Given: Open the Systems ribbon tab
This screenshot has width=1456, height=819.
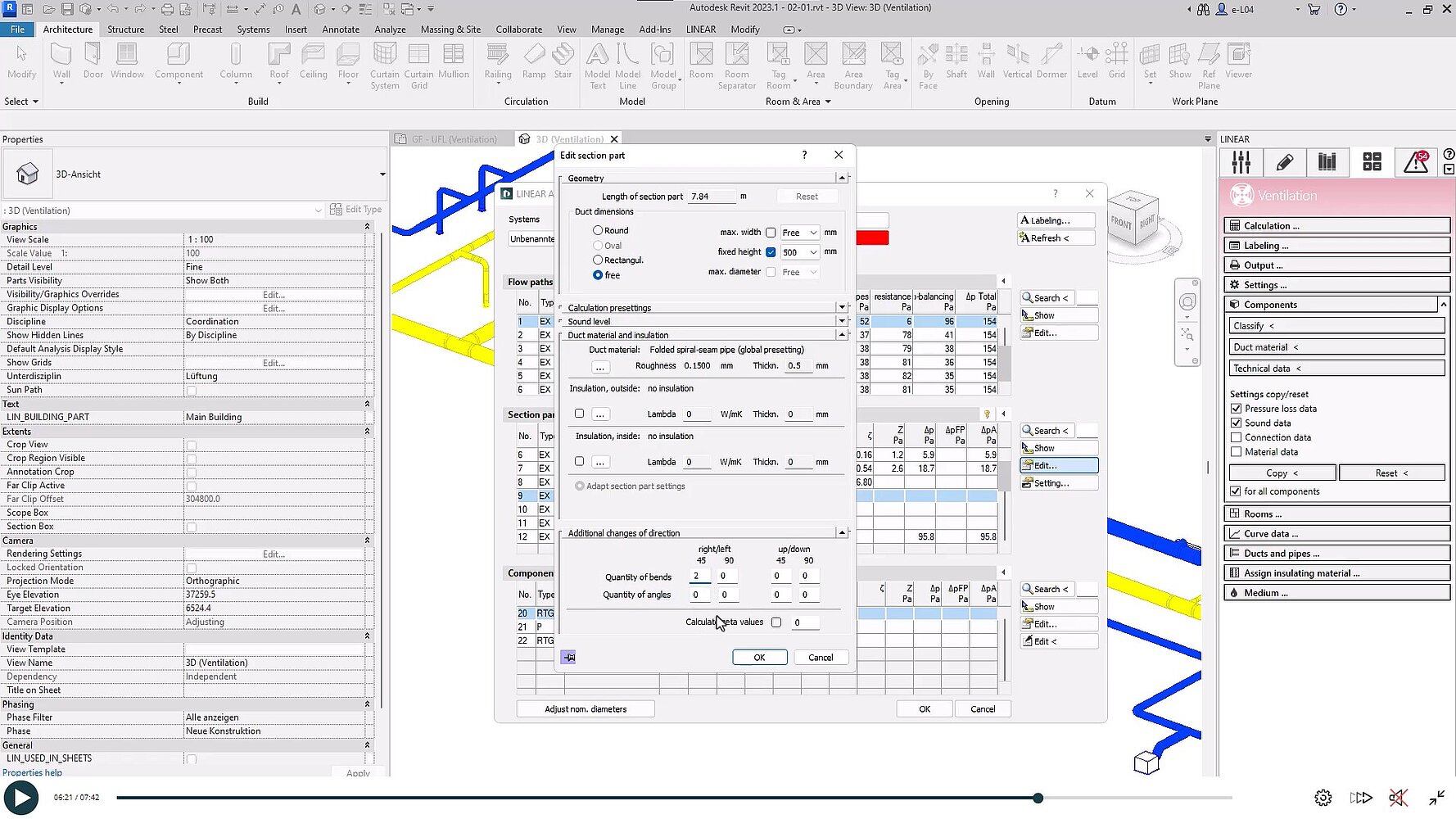Looking at the screenshot, I should [253, 29].
